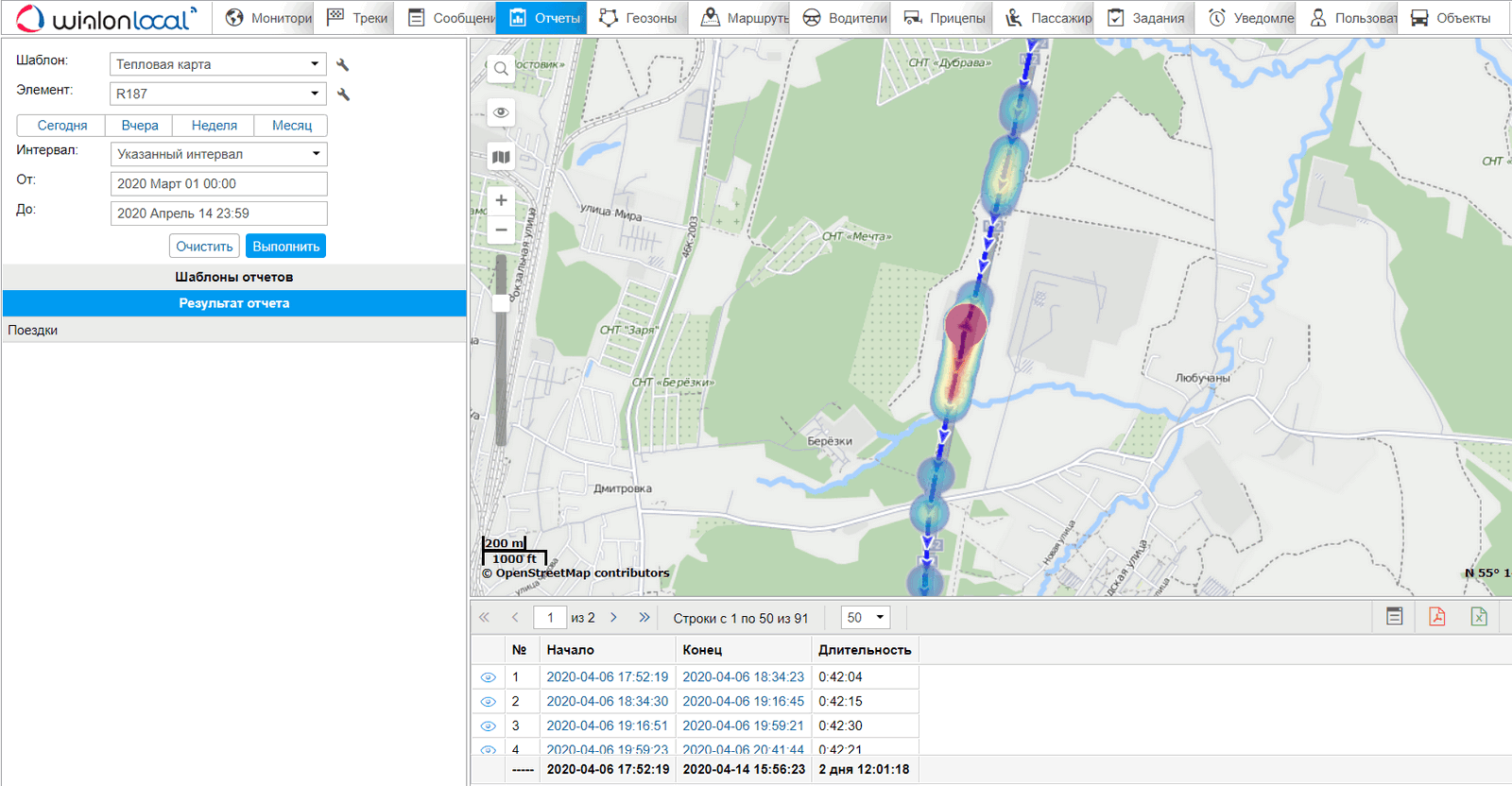Export report to PDF file

(x=1436, y=617)
